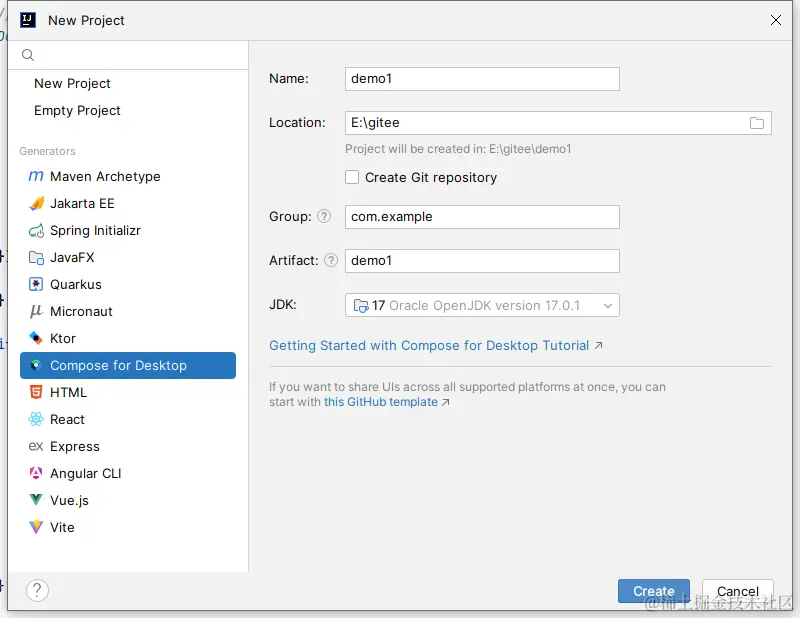
Task: Choose the React generator
Action: point(128,419)
